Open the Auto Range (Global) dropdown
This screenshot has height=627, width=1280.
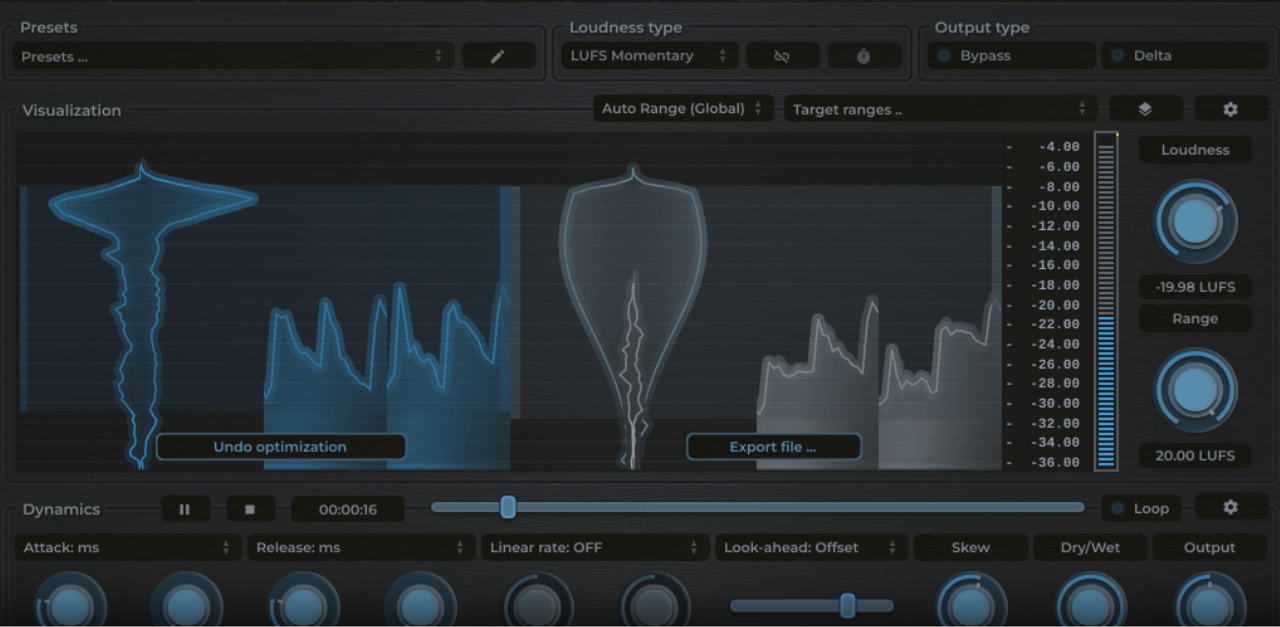[x=682, y=109]
